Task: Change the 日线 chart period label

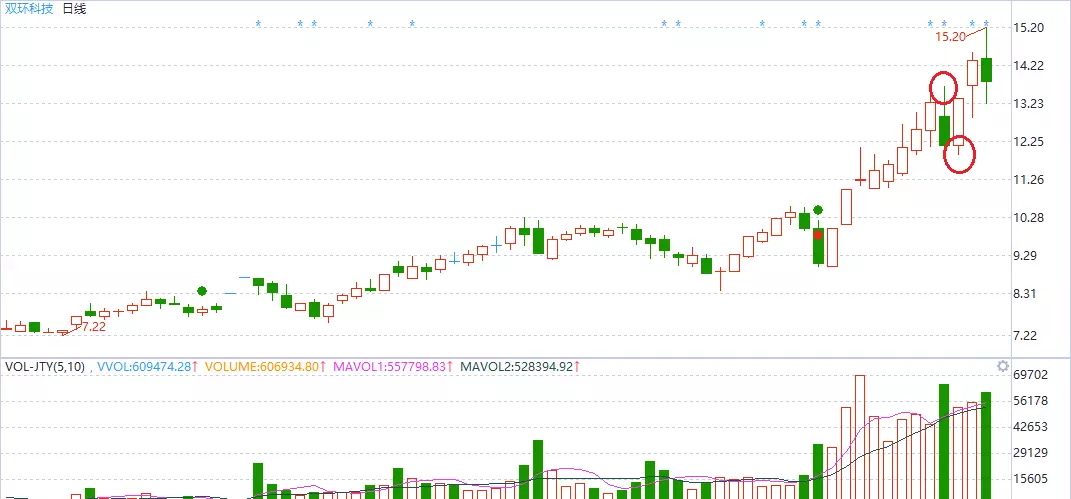Action: point(74,9)
